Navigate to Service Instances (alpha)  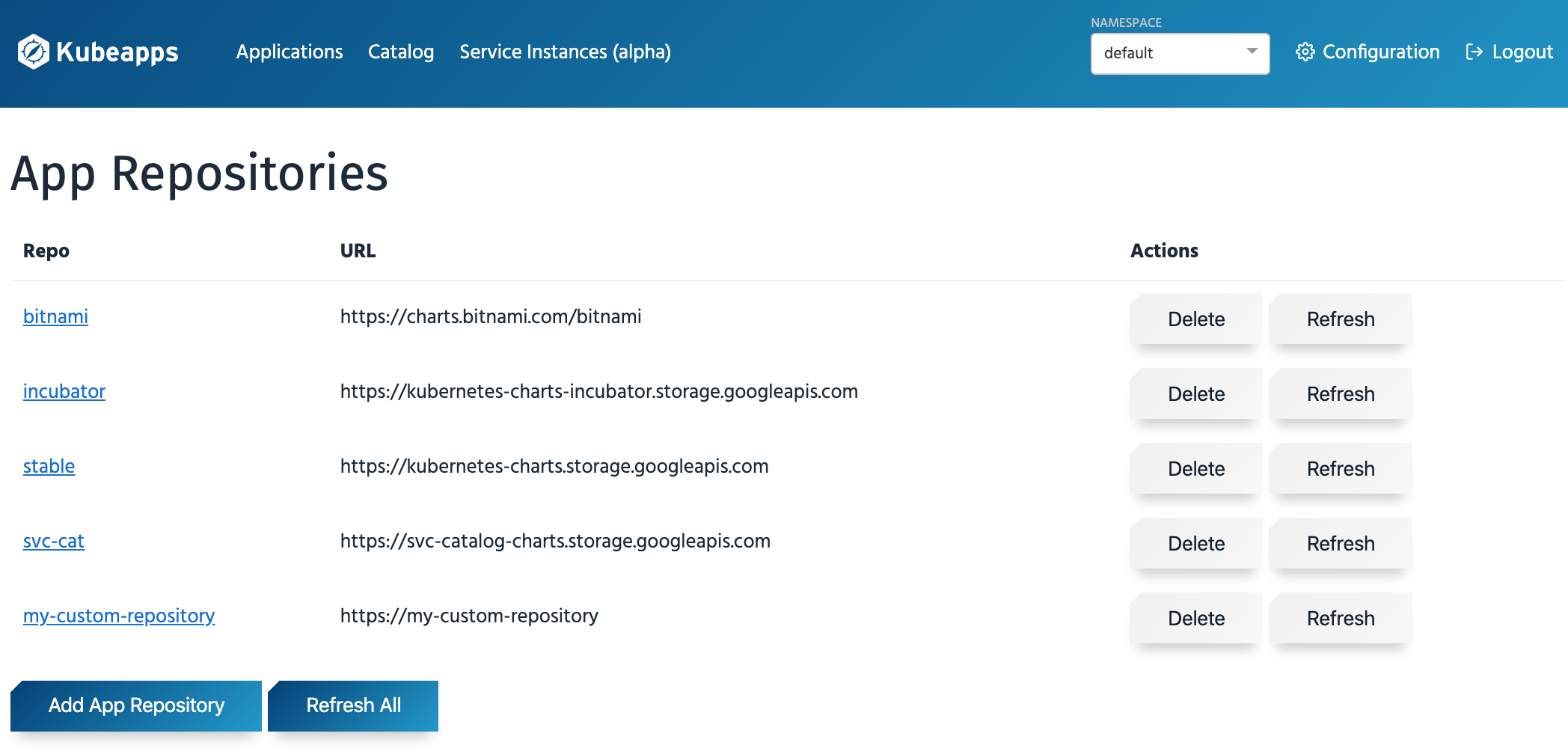565,52
